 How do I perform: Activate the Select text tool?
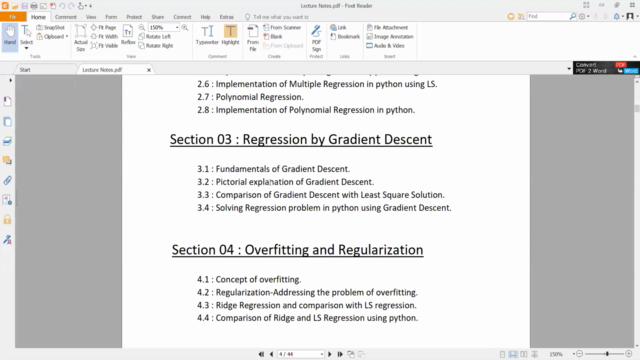26,36
